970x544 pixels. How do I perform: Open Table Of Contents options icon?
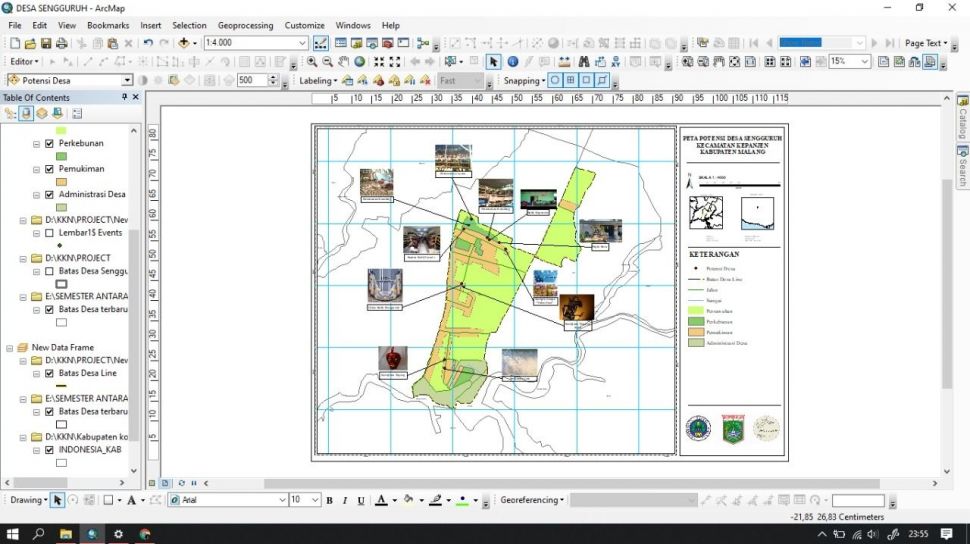pyautogui.click(x=77, y=114)
